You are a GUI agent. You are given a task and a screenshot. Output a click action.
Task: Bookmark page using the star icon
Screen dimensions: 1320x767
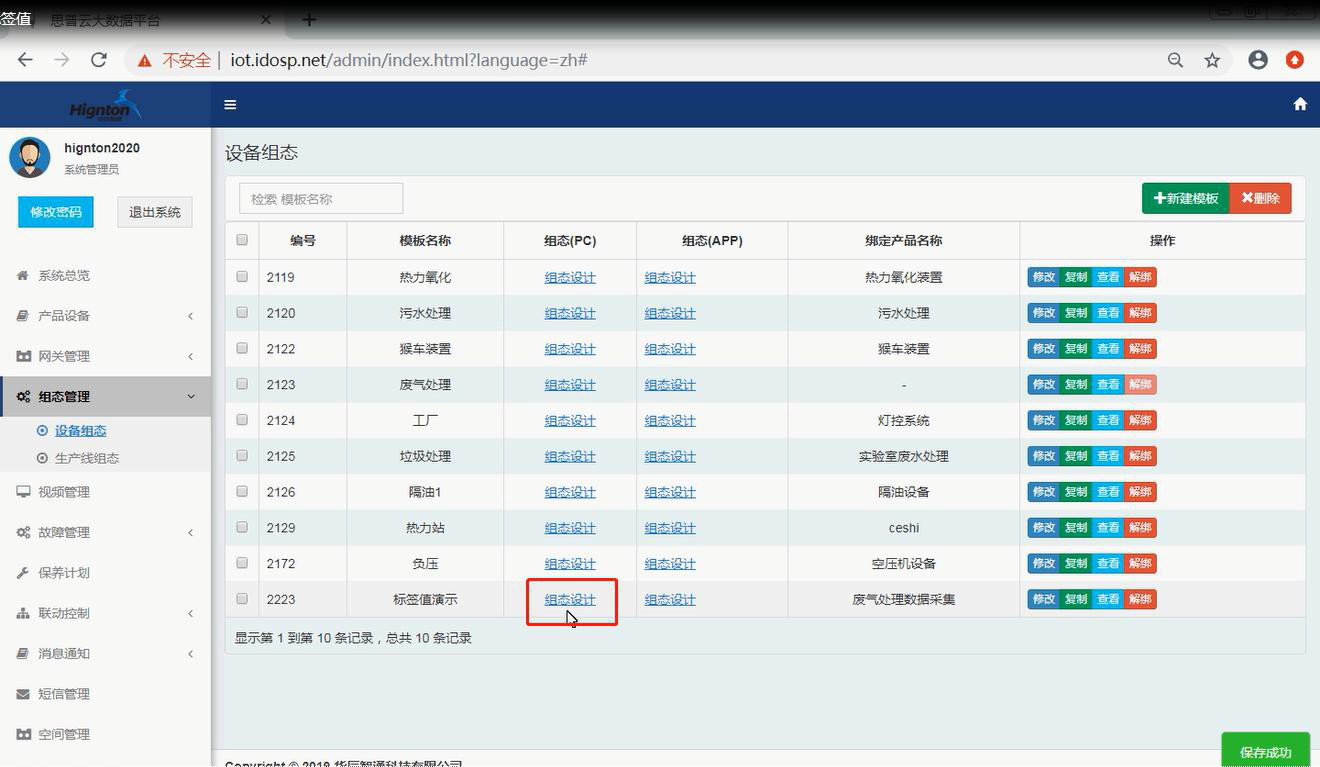point(1212,60)
